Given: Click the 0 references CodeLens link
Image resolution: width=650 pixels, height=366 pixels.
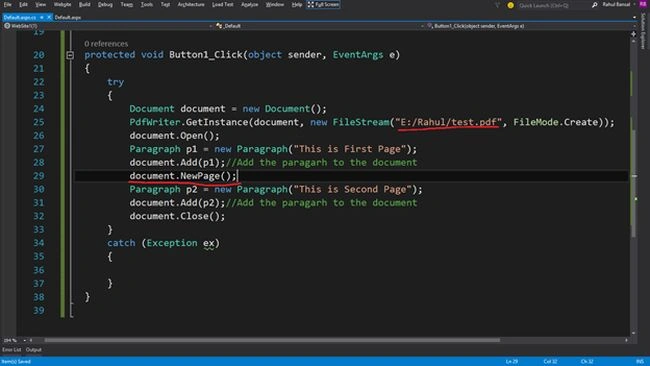Looking at the screenshot, I should [106, 44].
